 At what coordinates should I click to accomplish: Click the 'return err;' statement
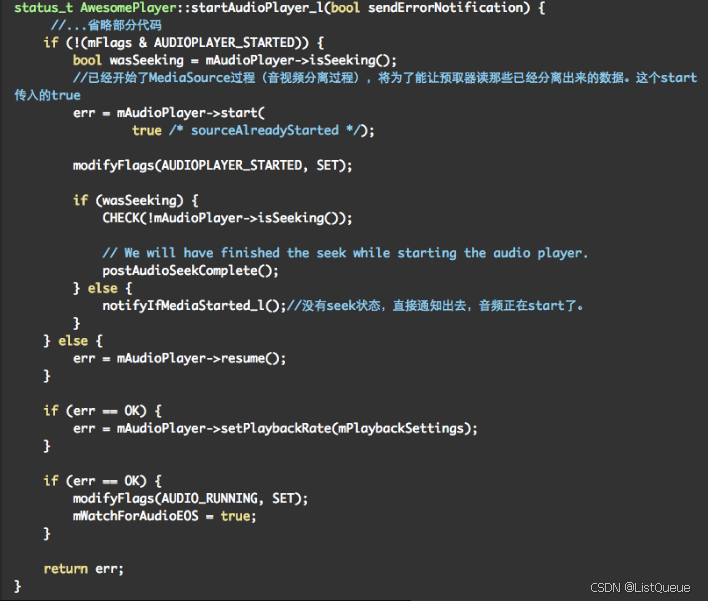click(84, 569)
